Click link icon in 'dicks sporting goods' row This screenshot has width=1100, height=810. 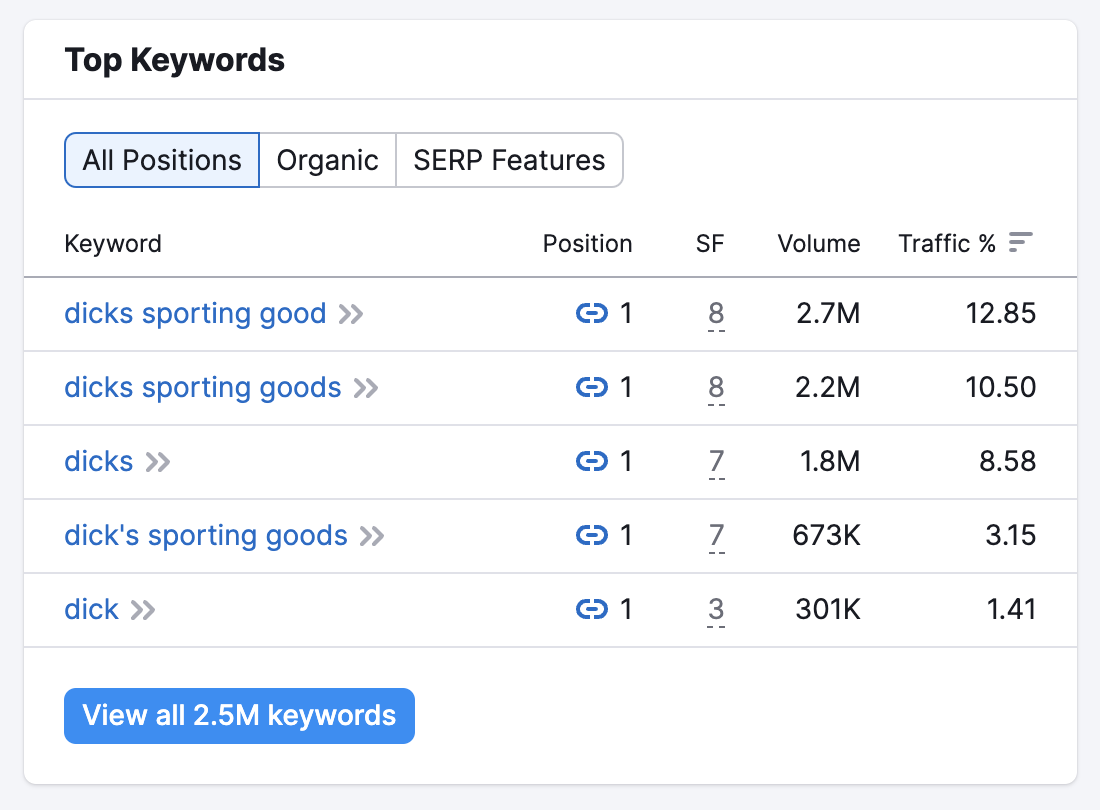(x=591, y=387)
